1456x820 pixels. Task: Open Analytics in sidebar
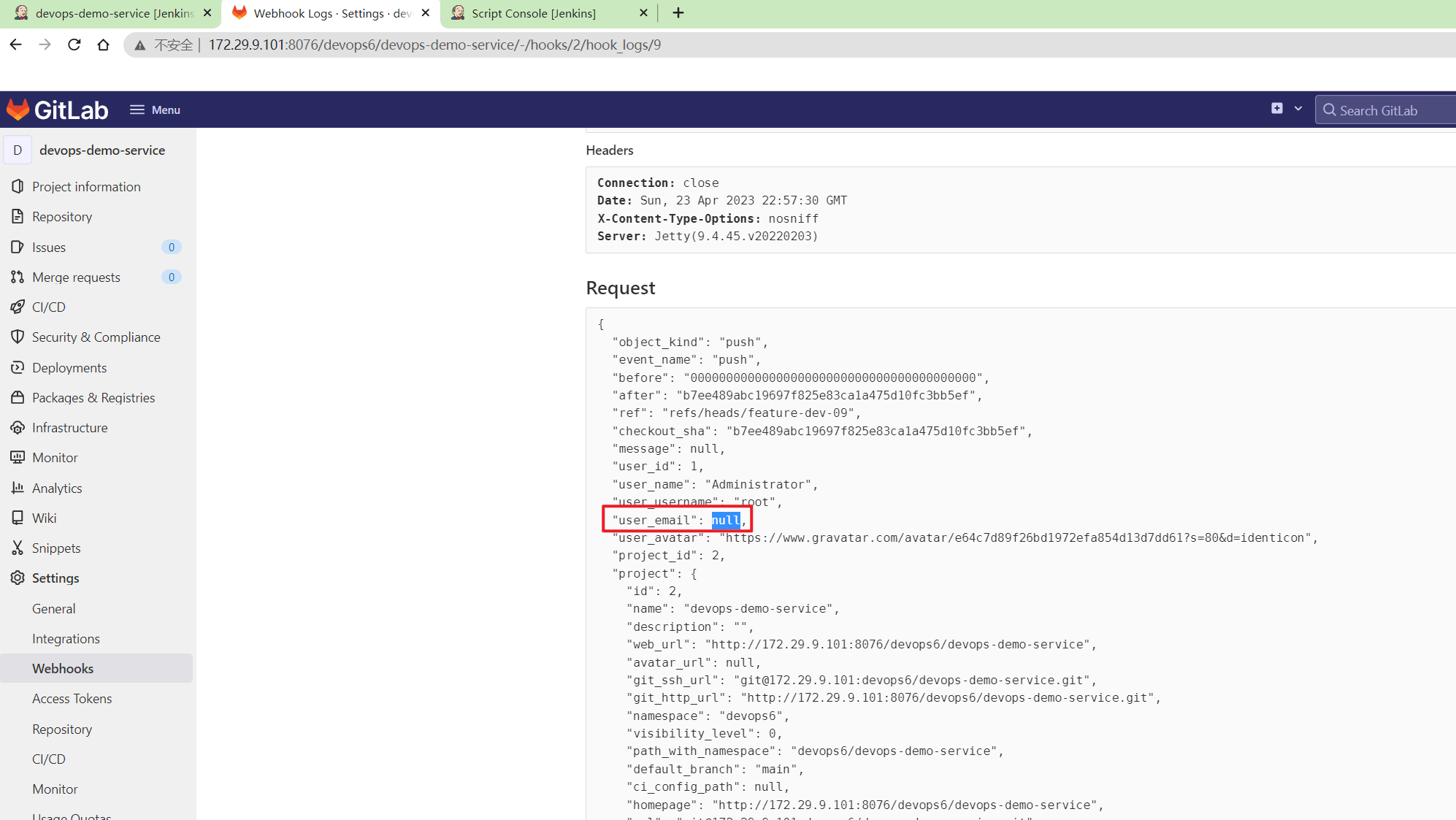[x=57, y=488]
